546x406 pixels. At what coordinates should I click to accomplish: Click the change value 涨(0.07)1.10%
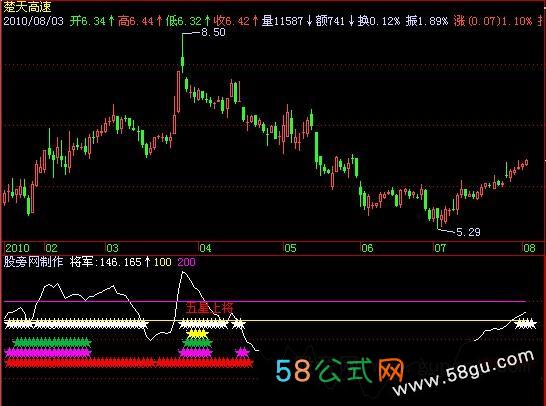[x=493, y=21]
